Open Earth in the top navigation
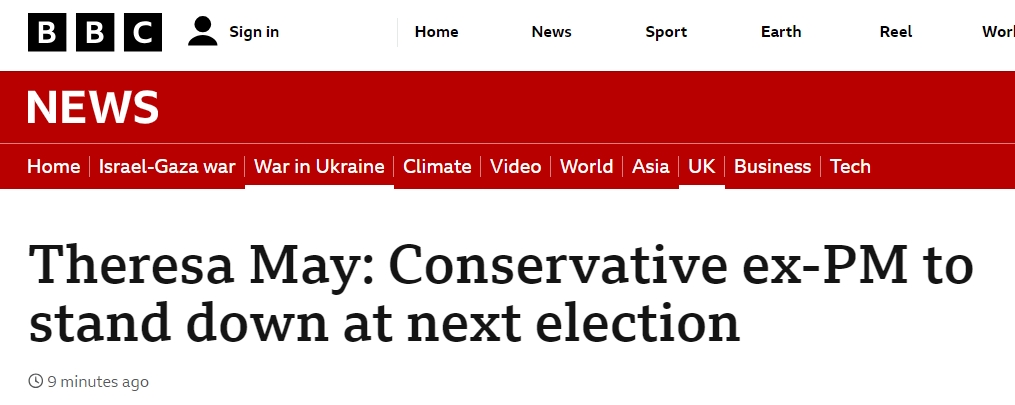 (781, 32)
